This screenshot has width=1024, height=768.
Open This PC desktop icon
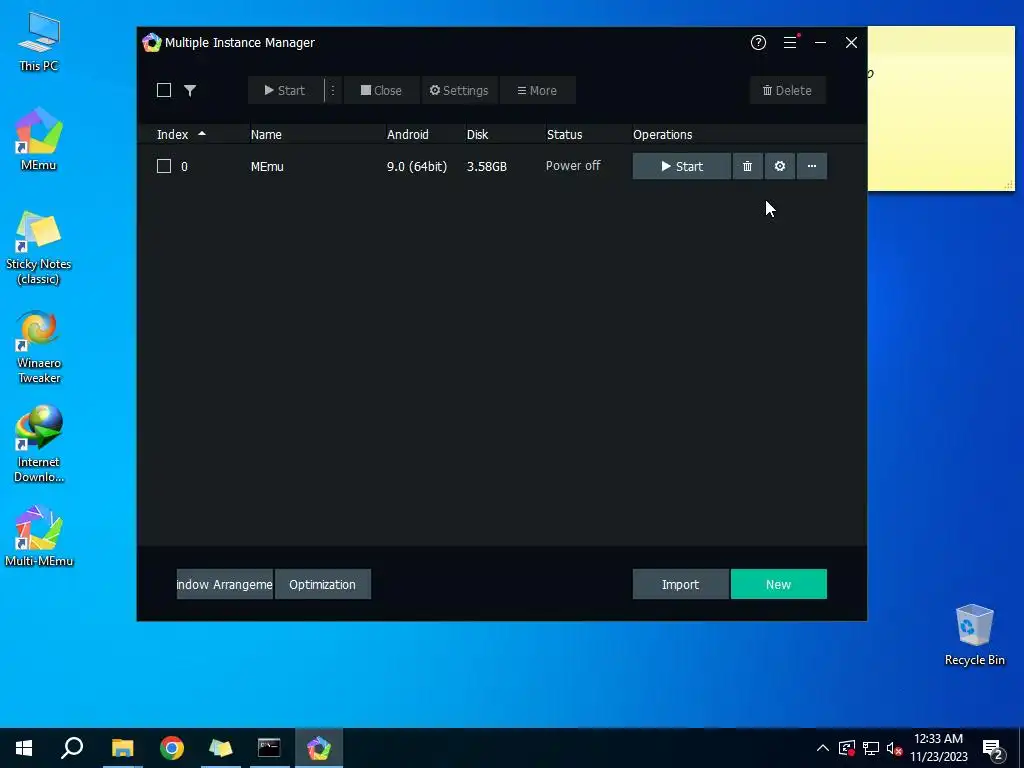[x=39, y=42]
